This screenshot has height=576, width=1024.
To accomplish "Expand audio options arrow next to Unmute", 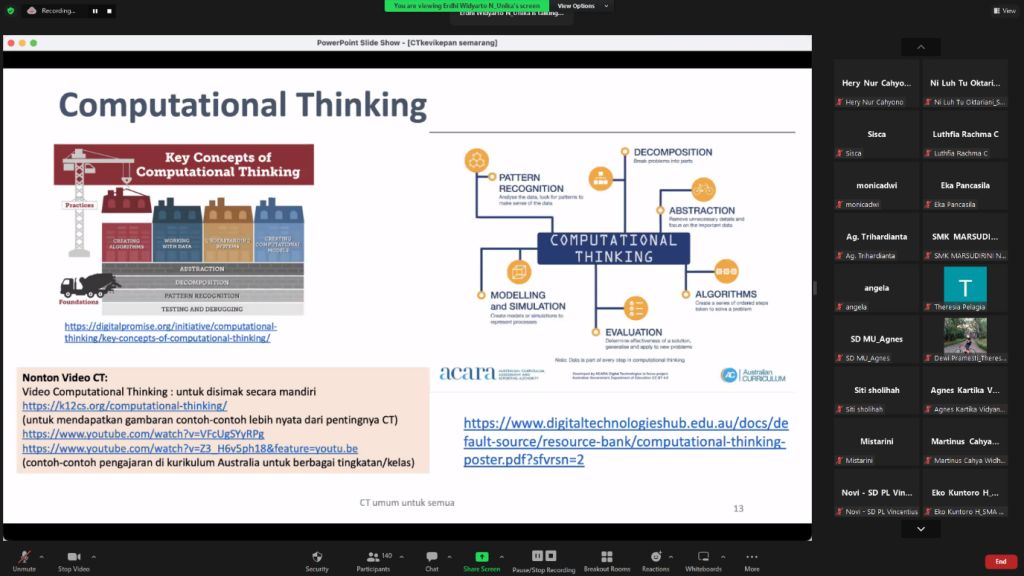I will (45, 556).
